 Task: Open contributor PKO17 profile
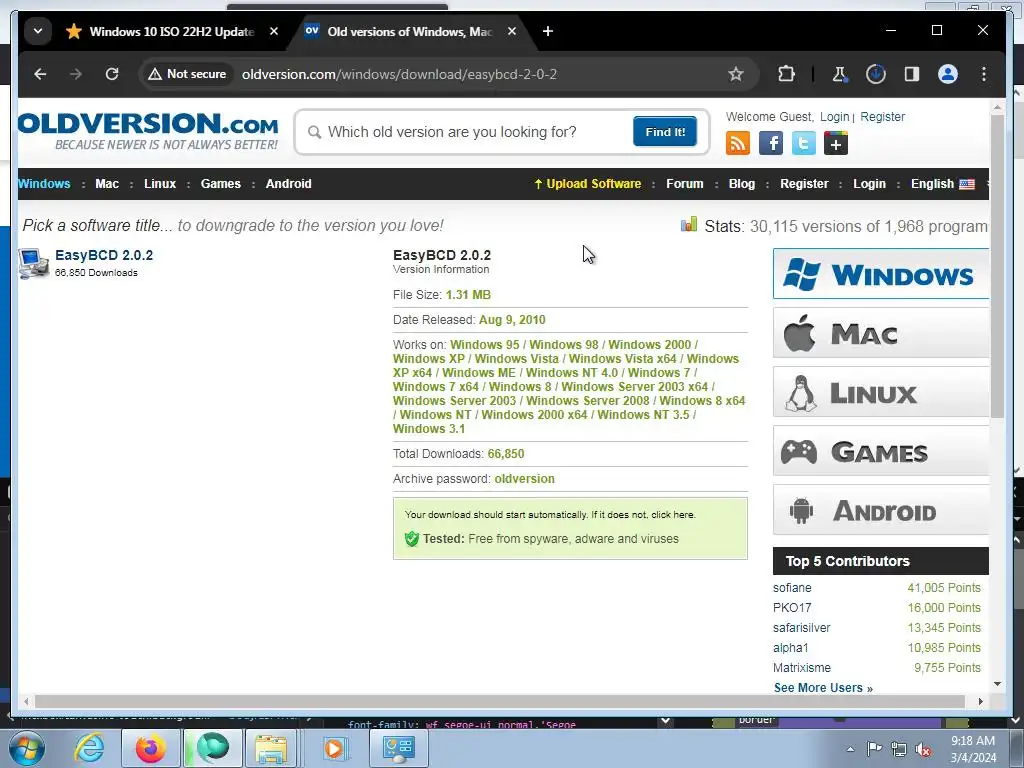pyautogui.click(x=792, y=608)
